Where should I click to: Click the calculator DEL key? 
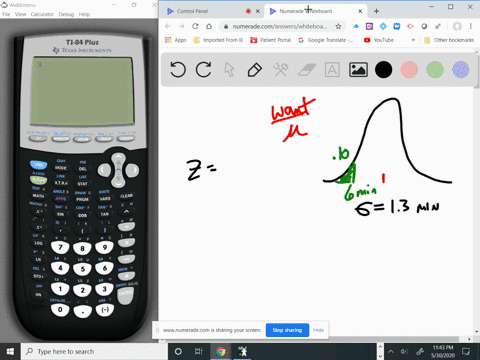[x=82, y=169]
